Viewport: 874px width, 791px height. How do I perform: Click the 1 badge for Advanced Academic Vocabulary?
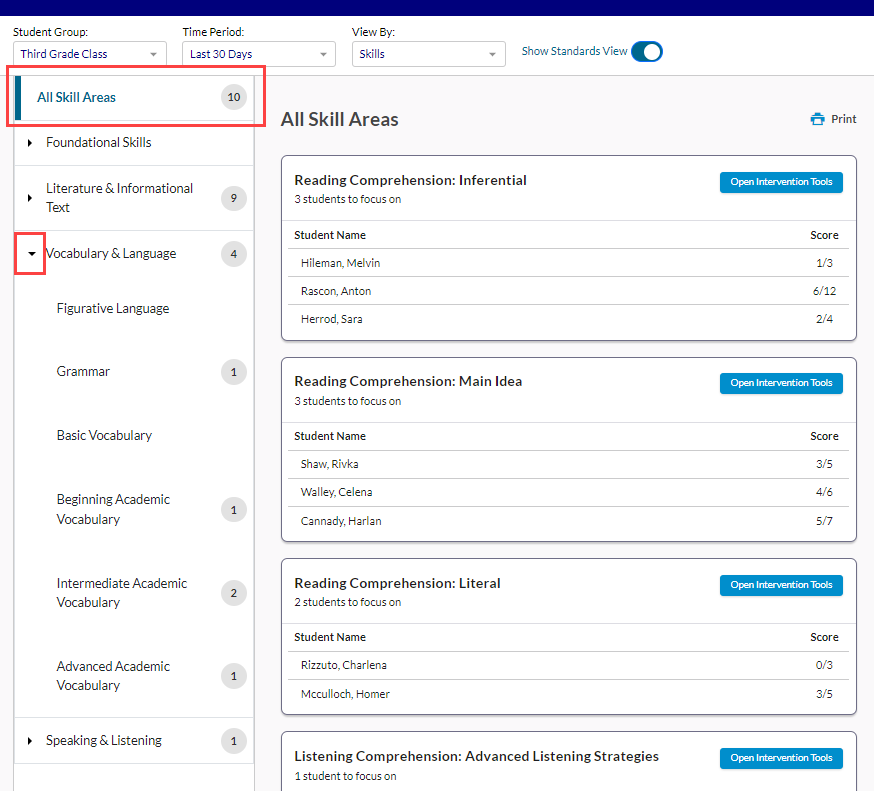point(233,676)
